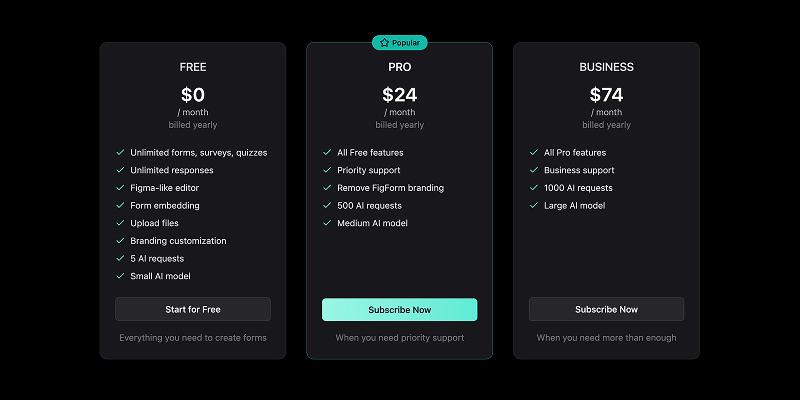800x400 pixels.
Task: Select the Popular badge label
Action: pyautogui.click(x=406, y=43)
